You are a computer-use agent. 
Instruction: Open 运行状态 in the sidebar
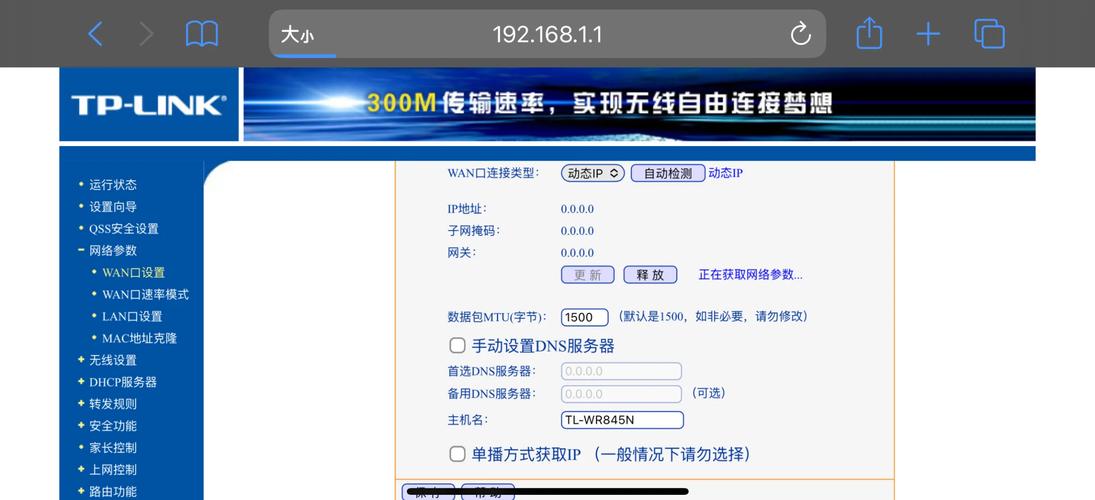112,185
